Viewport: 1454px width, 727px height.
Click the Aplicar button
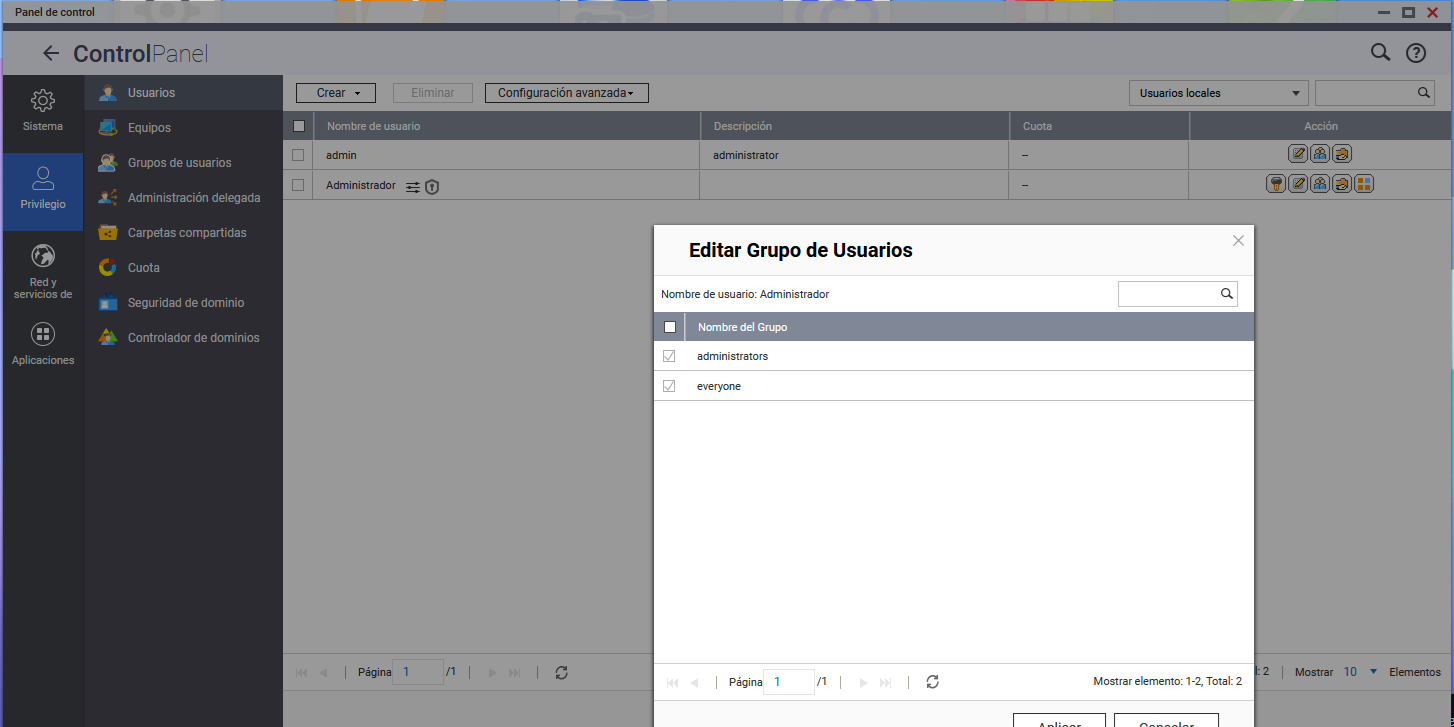(1059, 721)
